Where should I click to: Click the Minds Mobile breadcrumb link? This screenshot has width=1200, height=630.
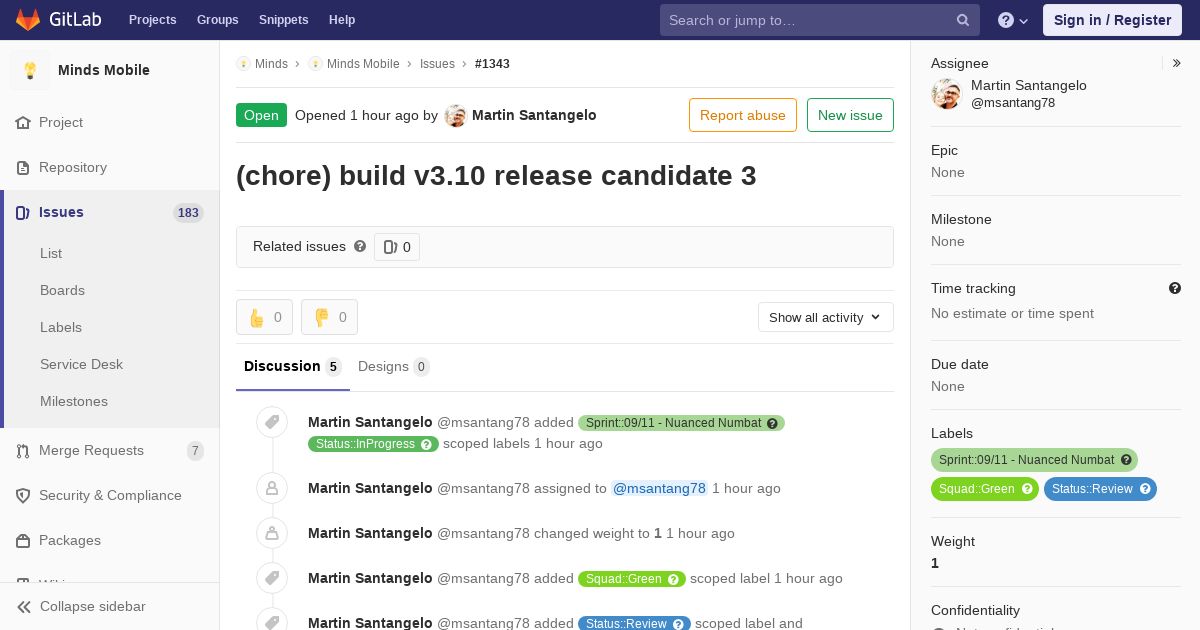tap(363, 64)
